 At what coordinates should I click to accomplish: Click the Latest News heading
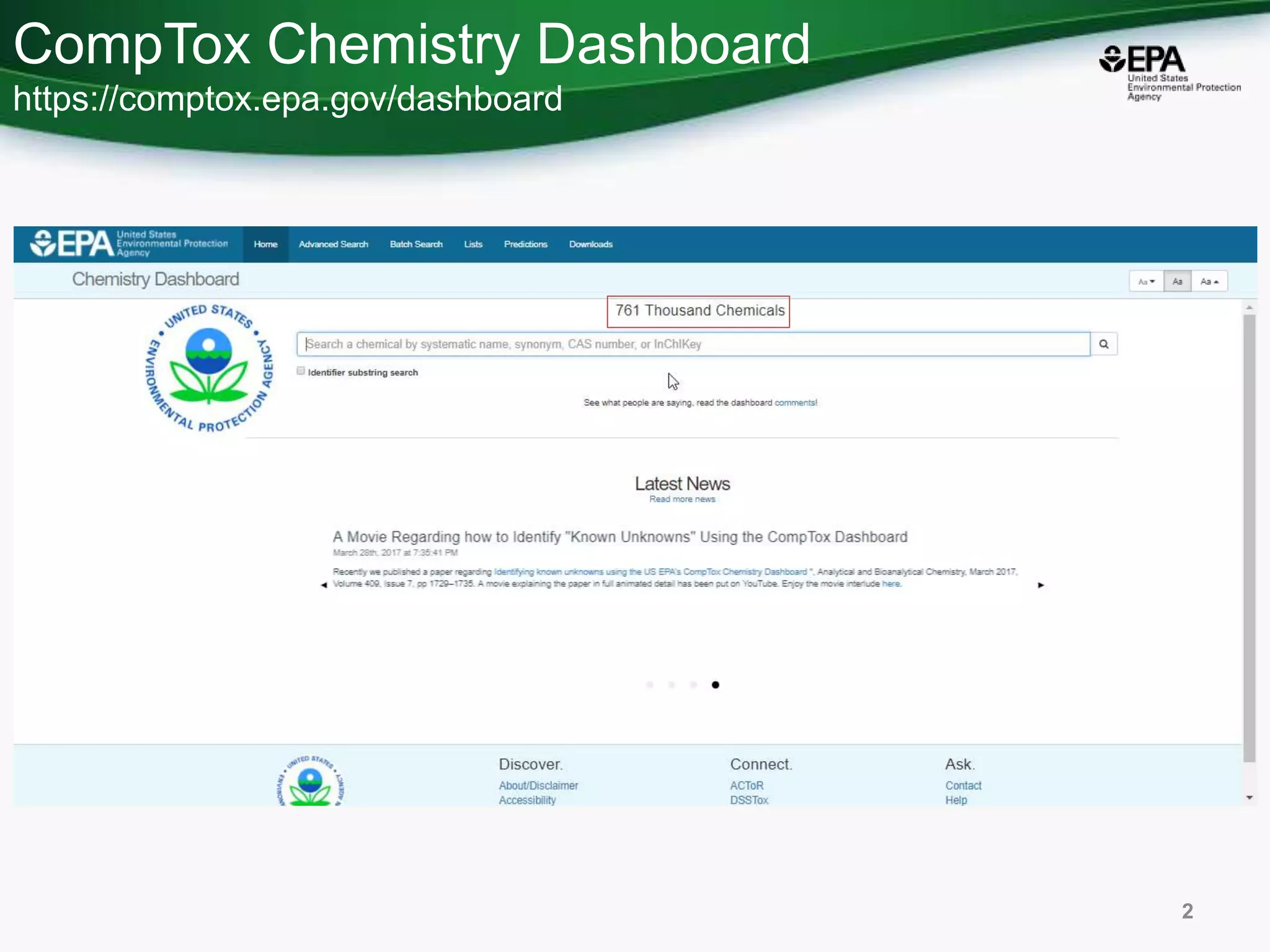[x=682, y=483]
